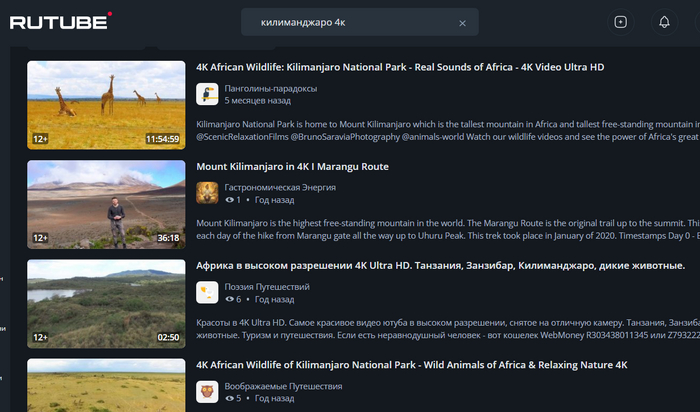Viewport: 700px width, 412px height.
Task: Click the upload video plus icon
Action: tap(620, 22)
